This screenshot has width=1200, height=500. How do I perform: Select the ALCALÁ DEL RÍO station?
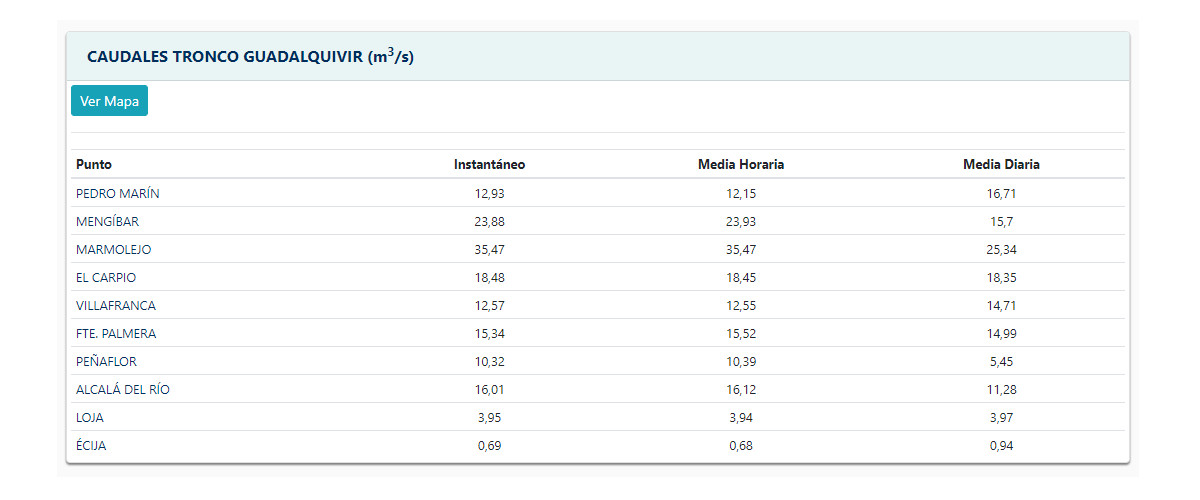[x=123, y=389]
